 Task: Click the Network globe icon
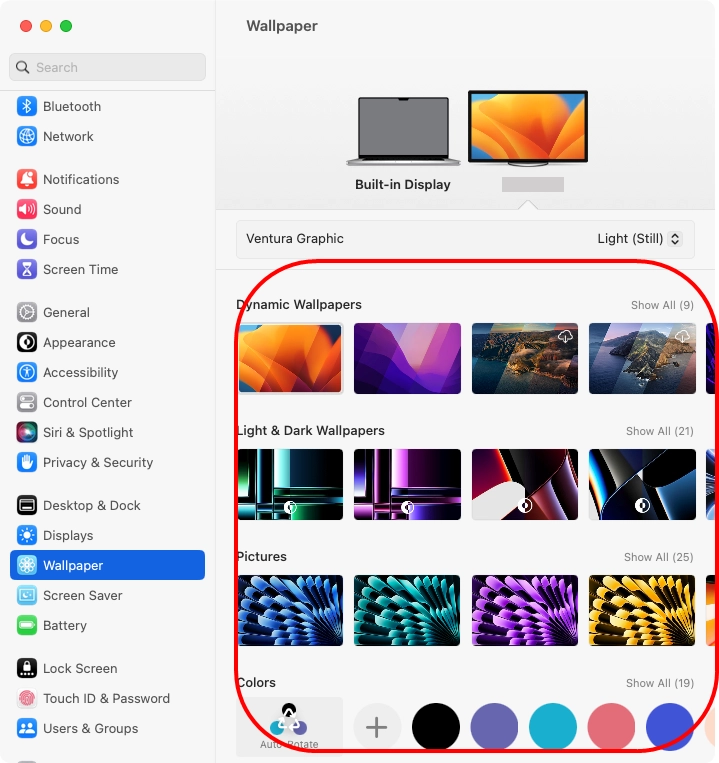pos(27,136)
